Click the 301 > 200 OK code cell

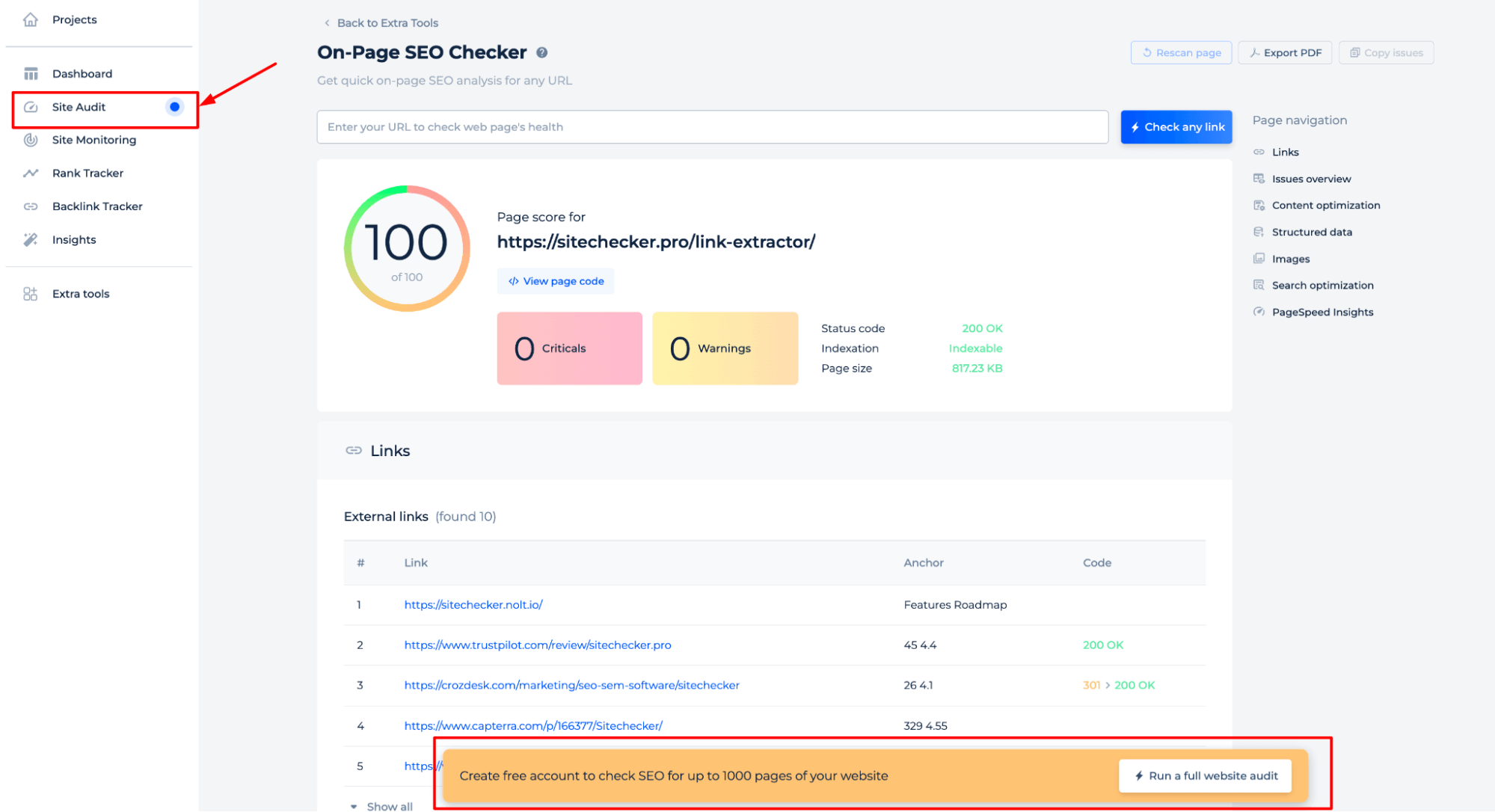point(1119,686)
